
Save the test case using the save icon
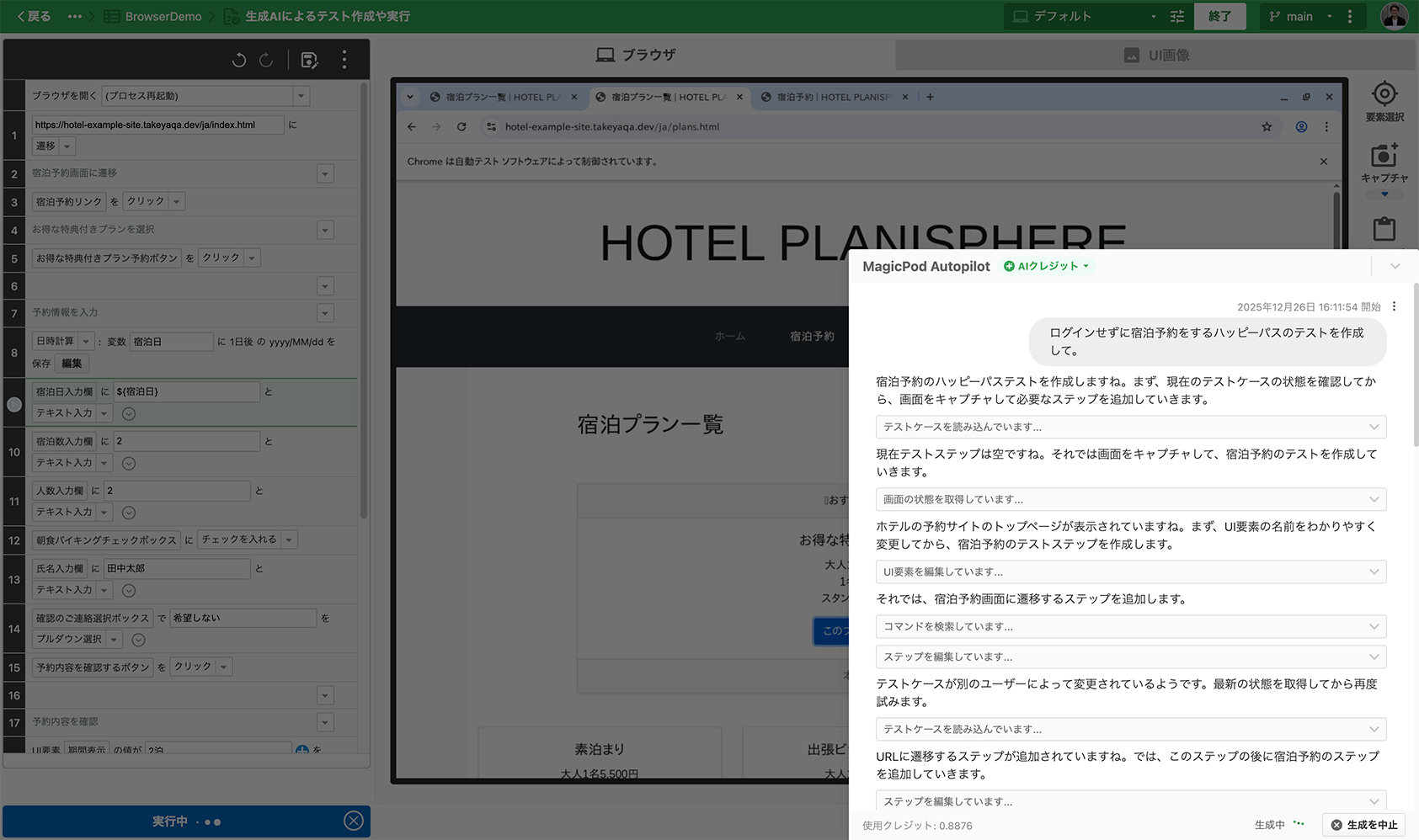pyautogui.click(x=310, y=60)
